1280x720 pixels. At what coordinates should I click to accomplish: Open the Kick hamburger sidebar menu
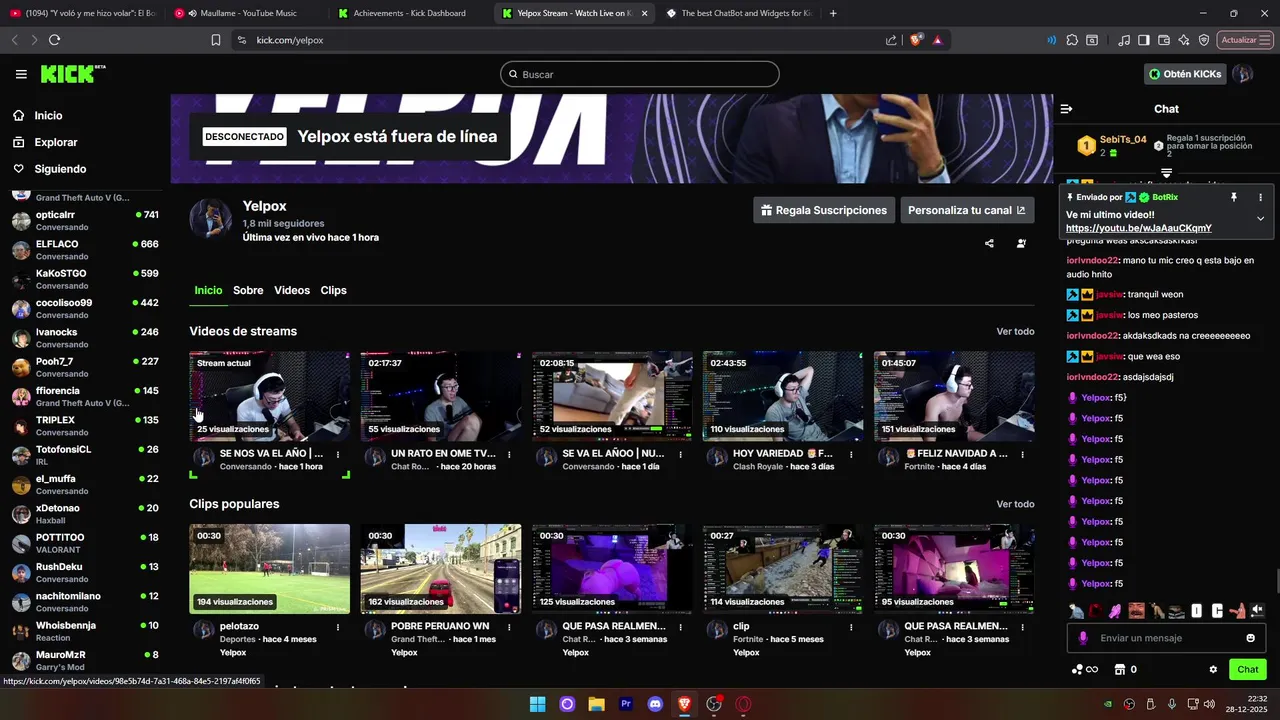[x=21, y=74]
